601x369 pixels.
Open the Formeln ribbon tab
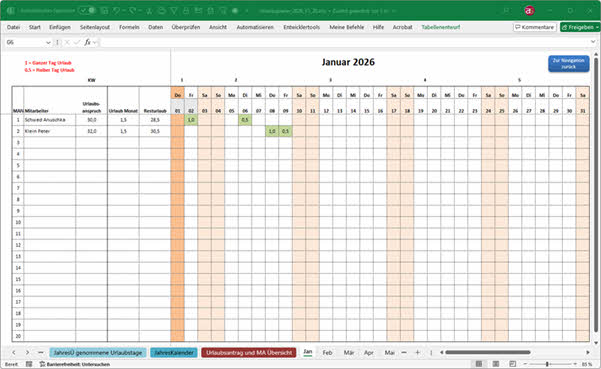coord(129,27)
